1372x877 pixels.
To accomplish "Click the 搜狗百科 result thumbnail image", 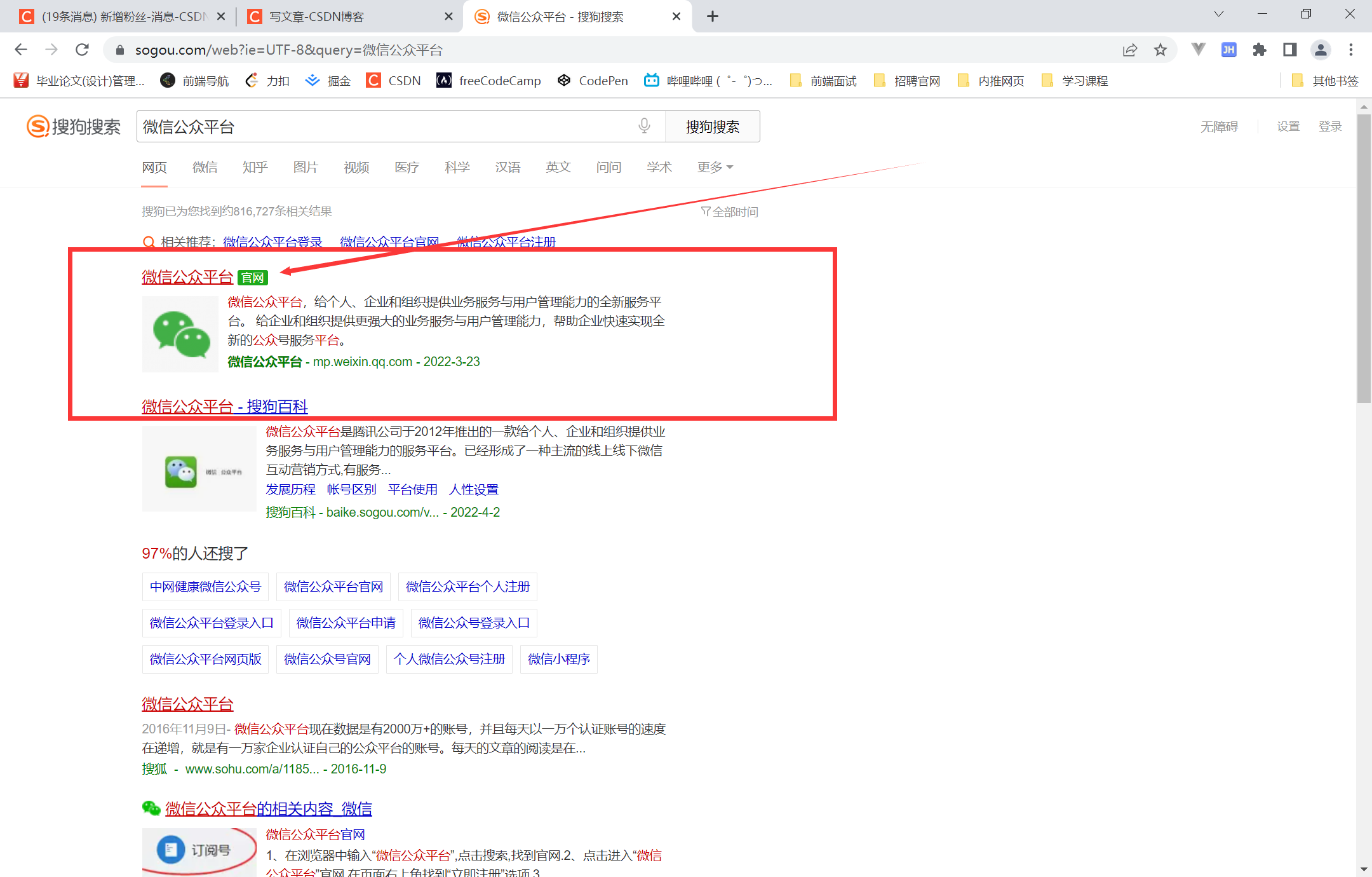I will (x=199, y=469).
